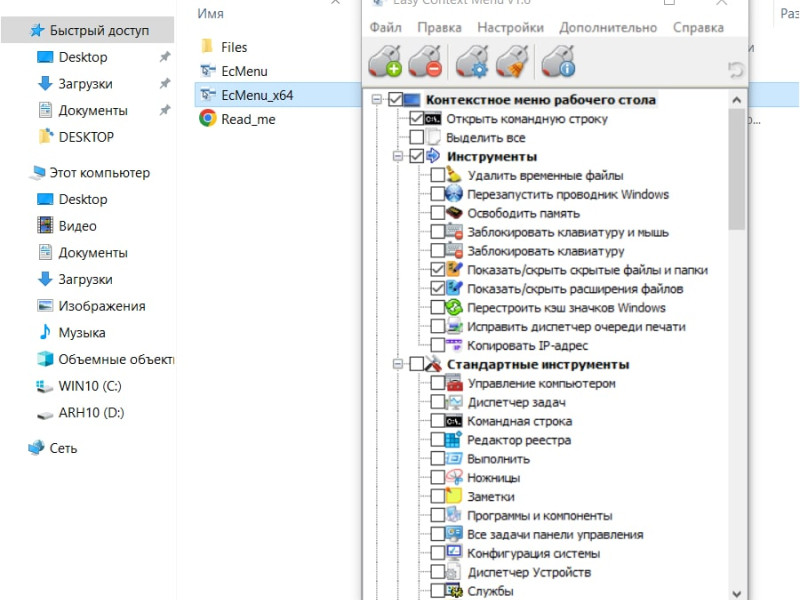Image resolution: width=800 pixels, height=600 pixels.
Task: Click scroll up arrow of tree list
Action: coord(736,99)
